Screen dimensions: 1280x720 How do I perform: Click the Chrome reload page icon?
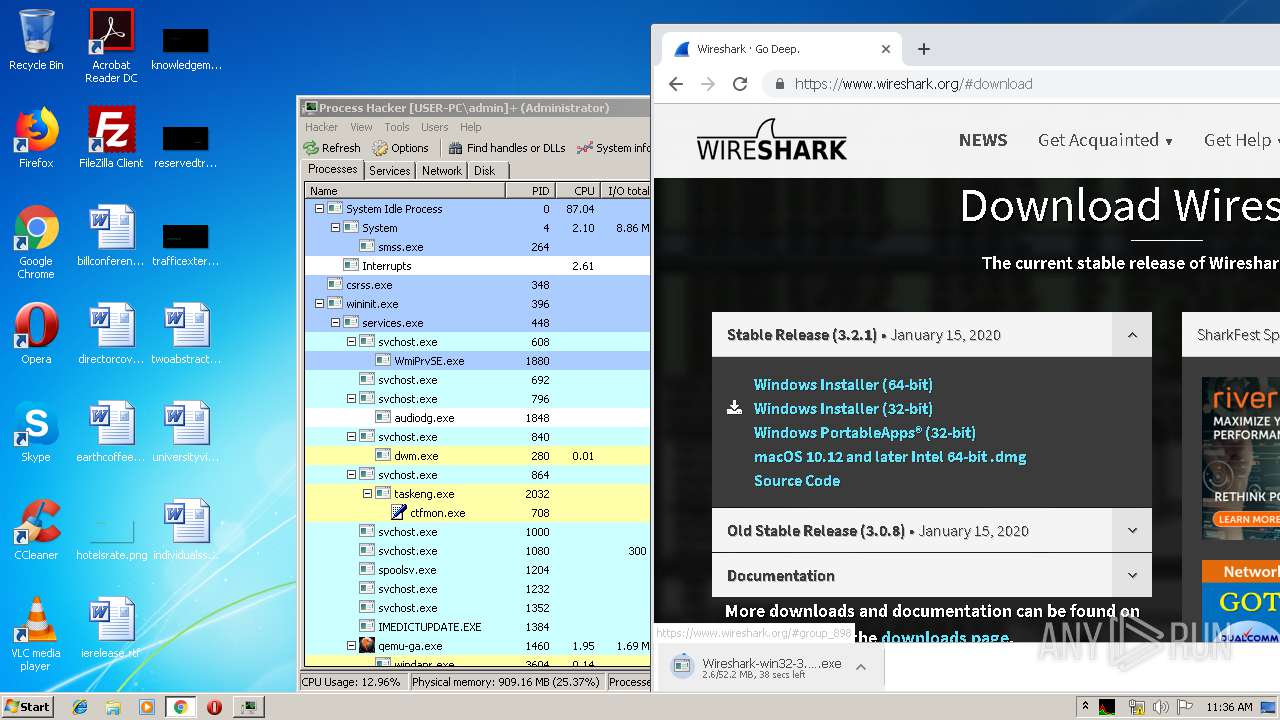point(740,84)
